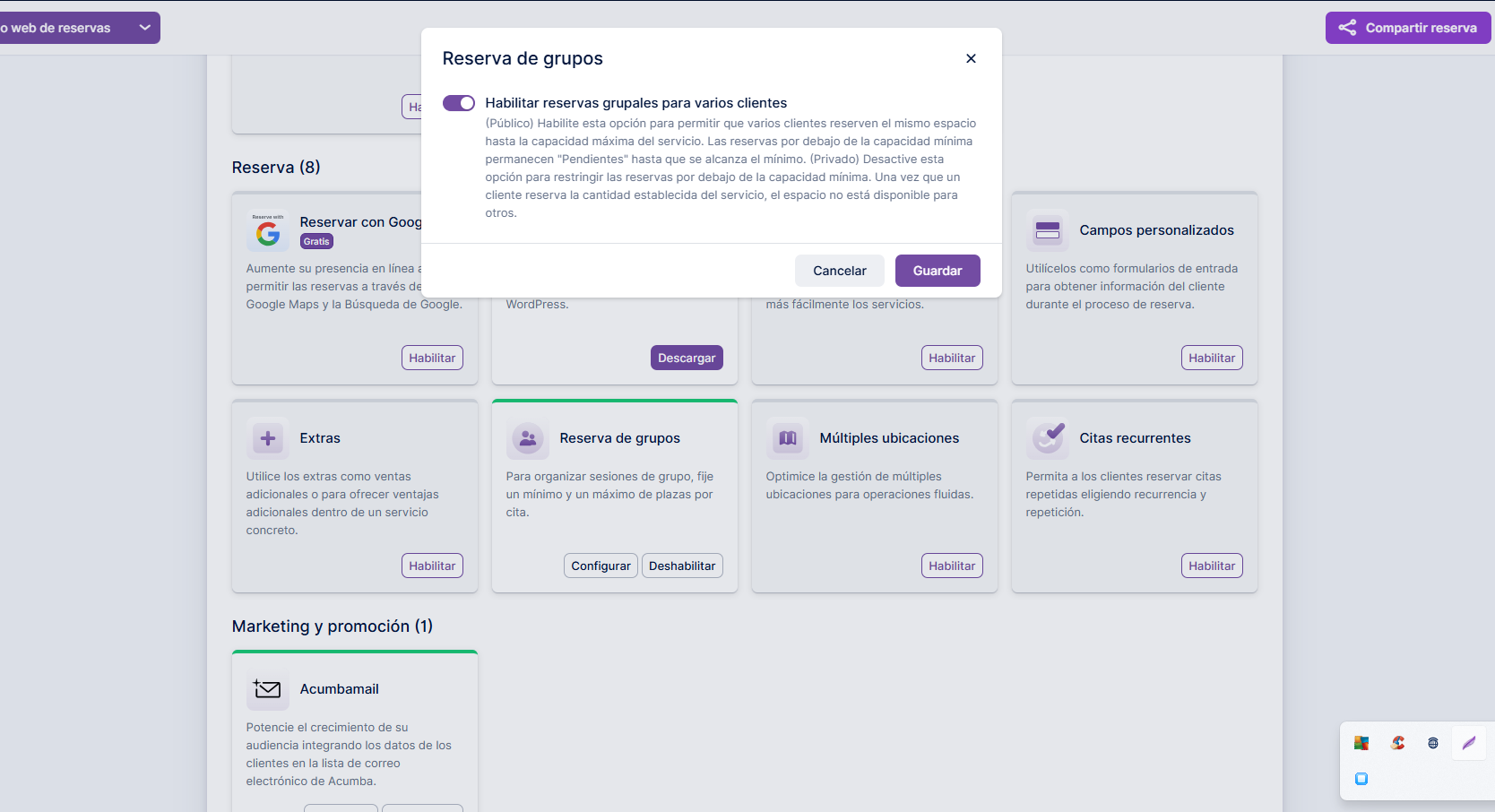This screenshot has height=812, width=1495.
Task: Expand the web de reservas dropdown
Action: tap(144, 28)
